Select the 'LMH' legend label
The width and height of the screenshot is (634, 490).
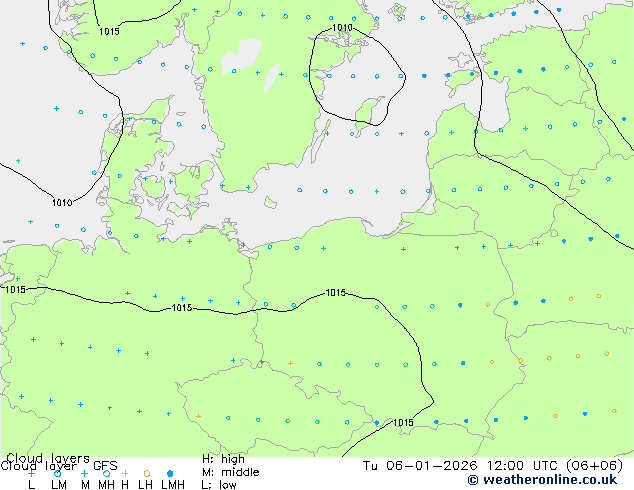(173, 484)
